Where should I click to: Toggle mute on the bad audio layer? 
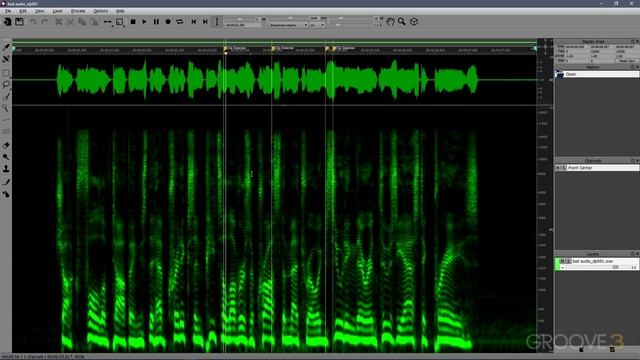562,261
